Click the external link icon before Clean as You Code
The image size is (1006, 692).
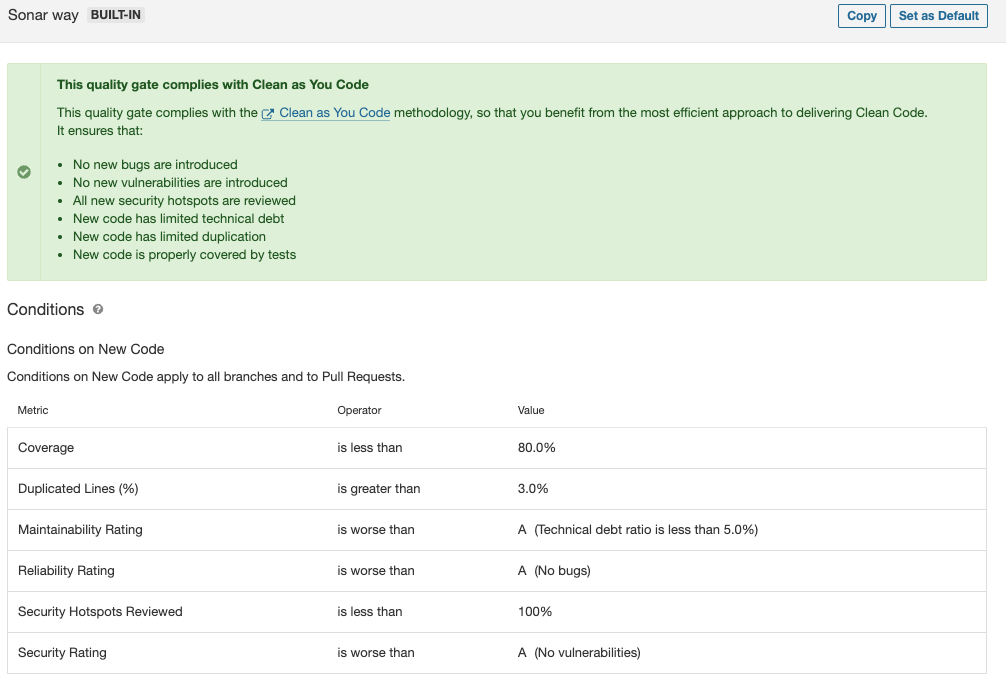[268, 114]
